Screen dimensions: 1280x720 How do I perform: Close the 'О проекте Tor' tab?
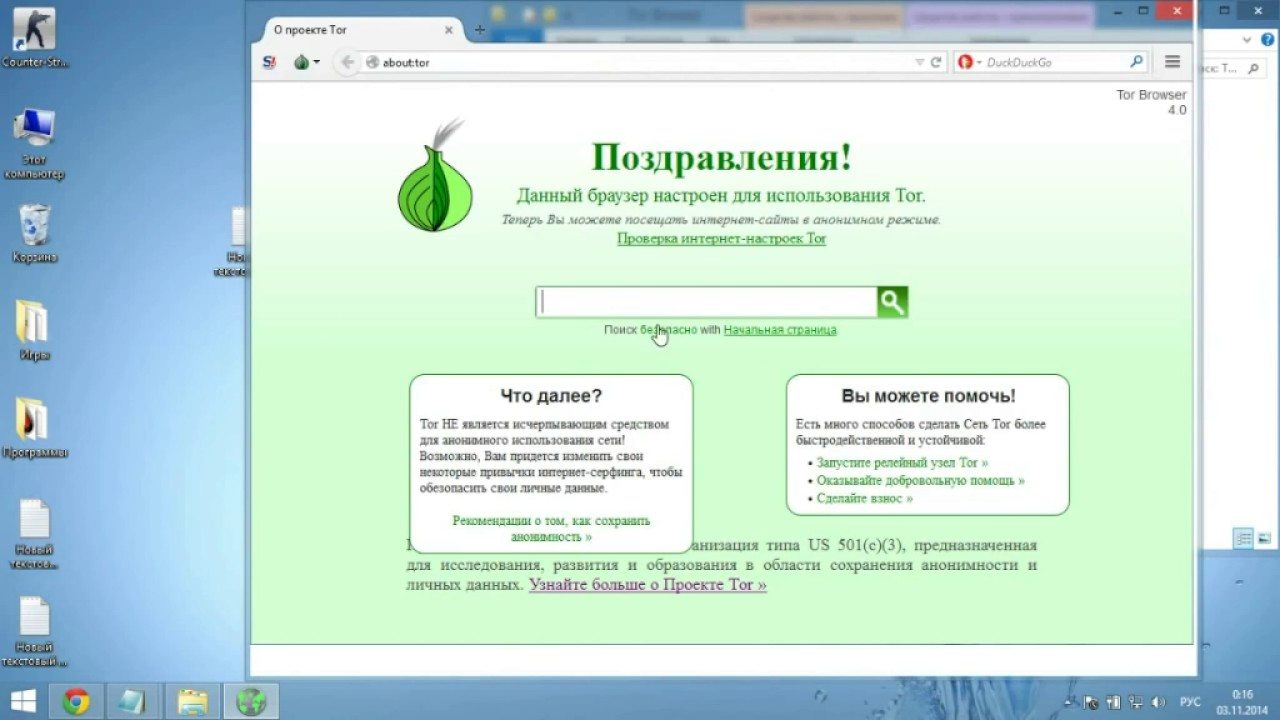click(449, 30)
